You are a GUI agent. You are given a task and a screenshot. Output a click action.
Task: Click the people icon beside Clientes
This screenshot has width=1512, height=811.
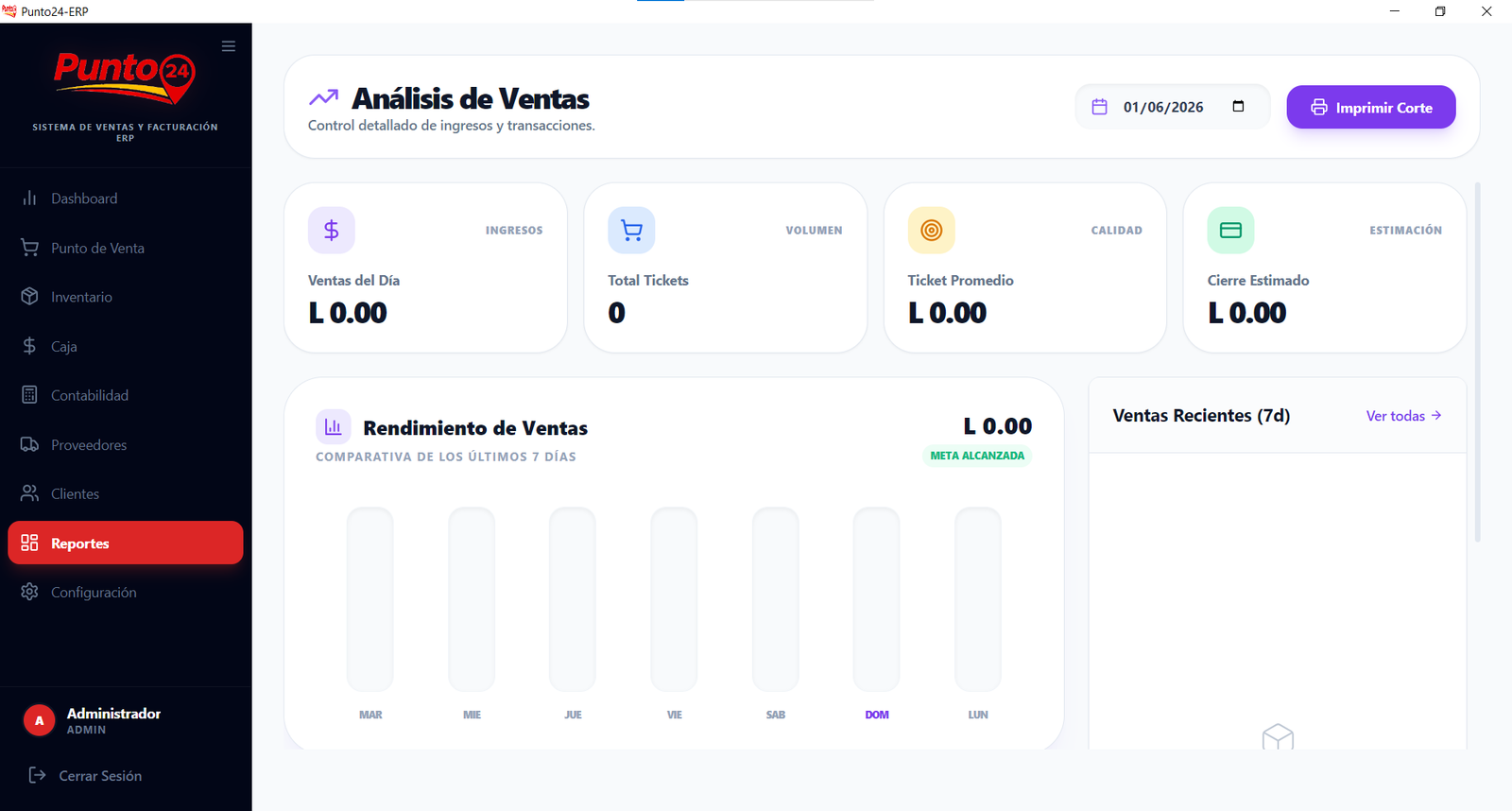[30, 493]
